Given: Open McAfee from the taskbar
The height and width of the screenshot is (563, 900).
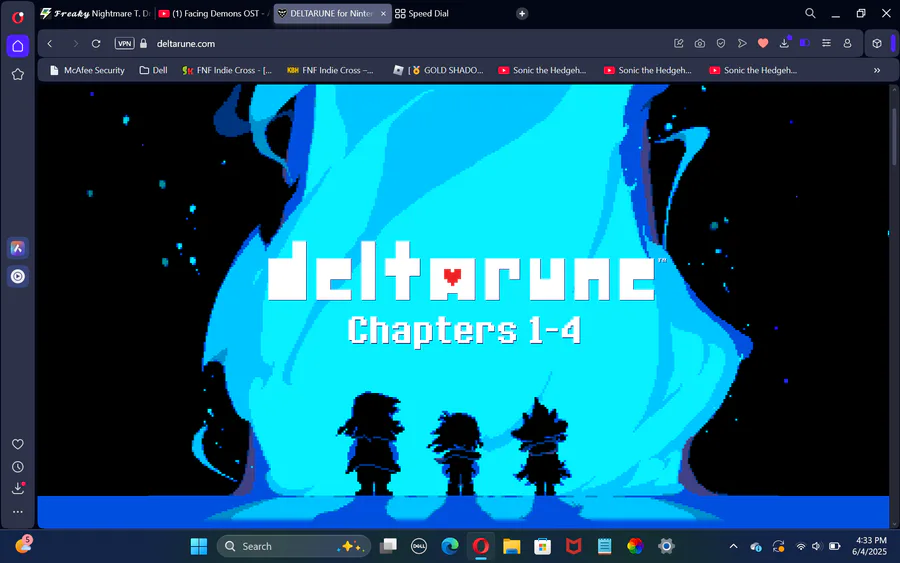Looking at the screenshot, I should click(573, 546).
